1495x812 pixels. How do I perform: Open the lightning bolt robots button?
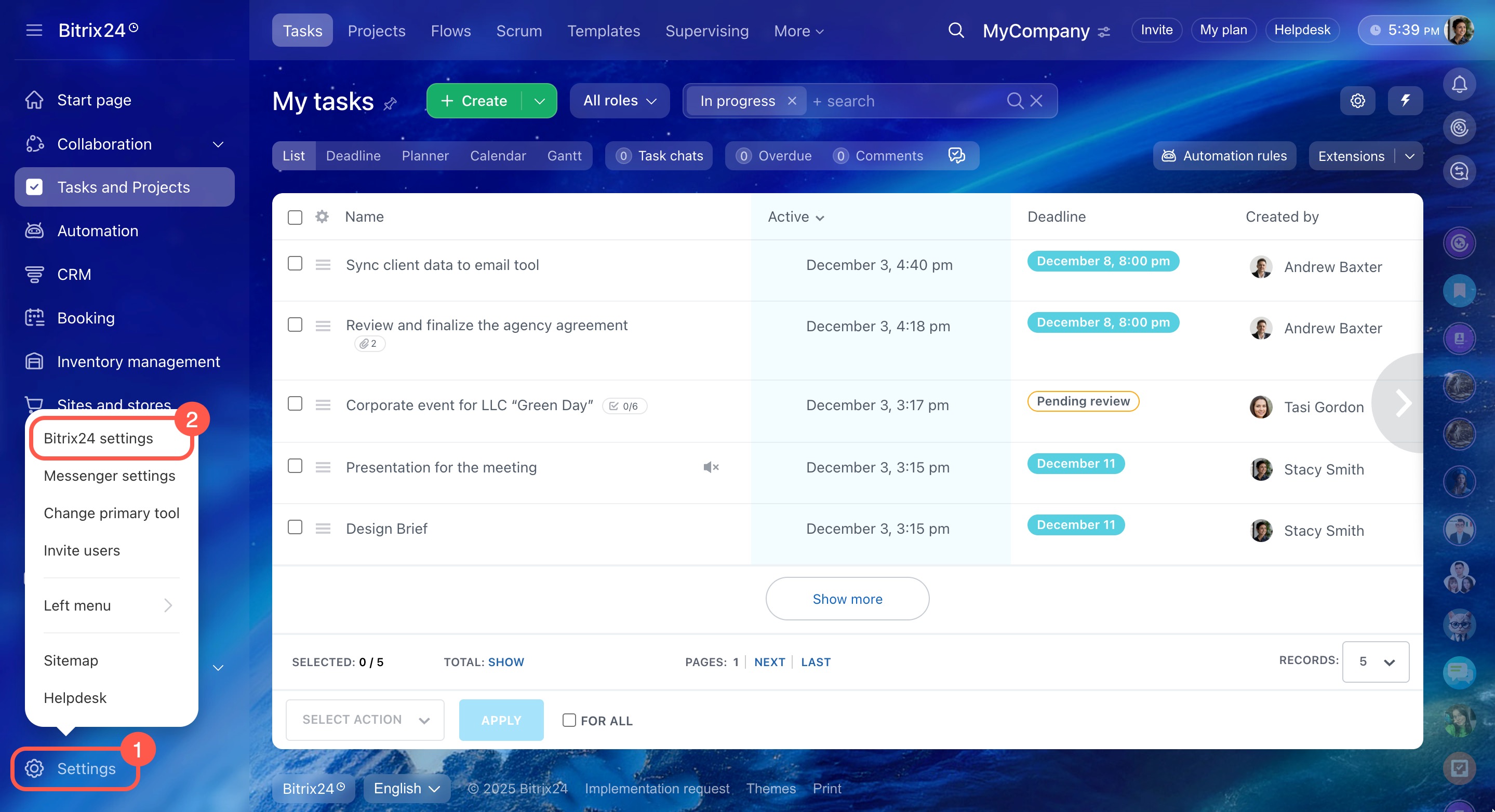pyautogui.click(x=1405, y=101)
